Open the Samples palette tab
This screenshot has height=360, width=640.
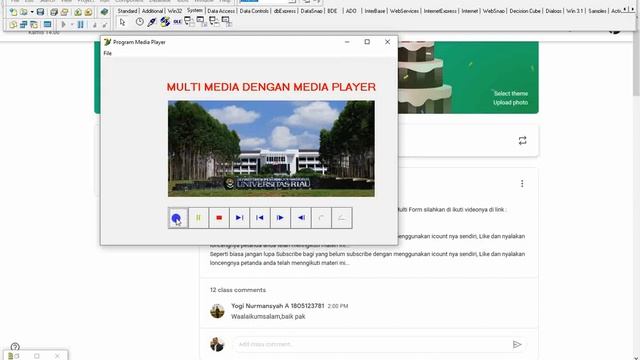click(x=597, y=11)
